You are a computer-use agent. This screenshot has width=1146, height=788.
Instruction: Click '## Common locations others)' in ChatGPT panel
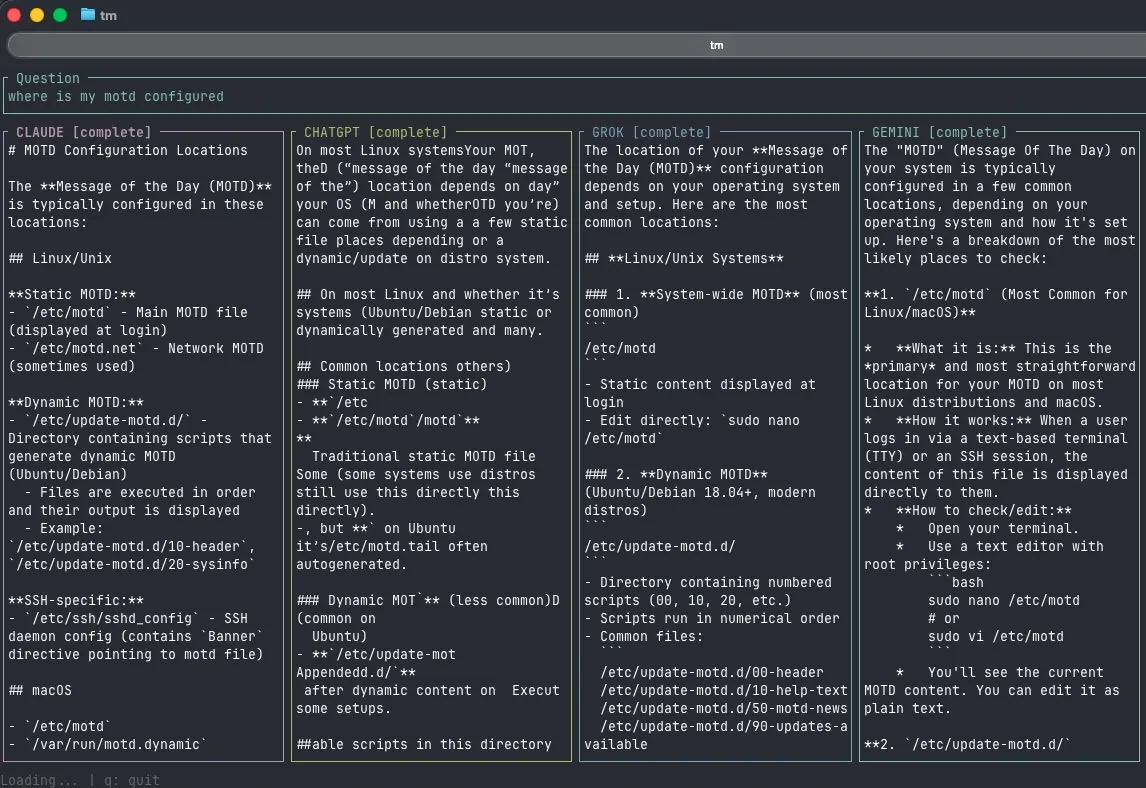click(403, 367)
